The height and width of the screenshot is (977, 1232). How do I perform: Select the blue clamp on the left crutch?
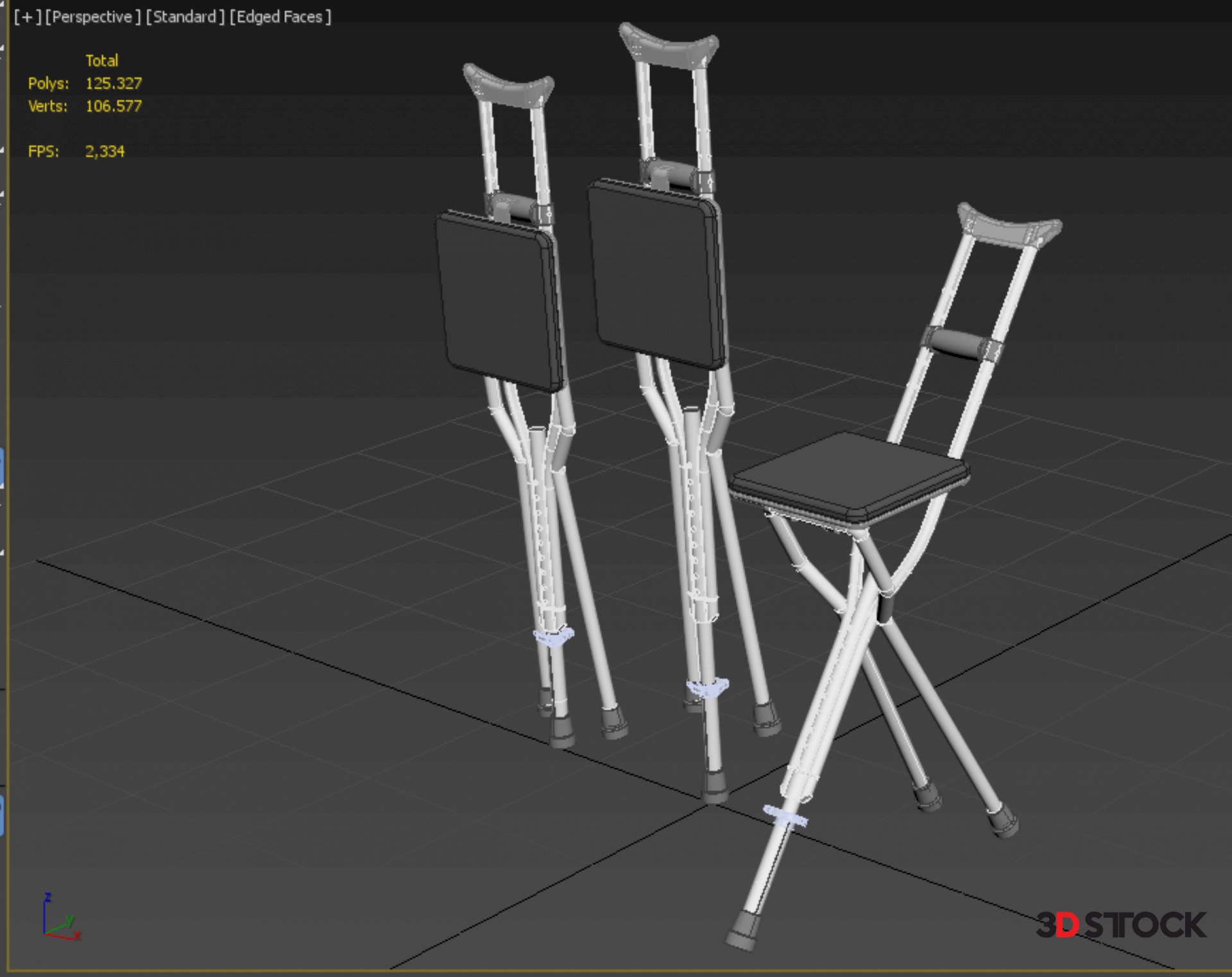coord(553,637)
